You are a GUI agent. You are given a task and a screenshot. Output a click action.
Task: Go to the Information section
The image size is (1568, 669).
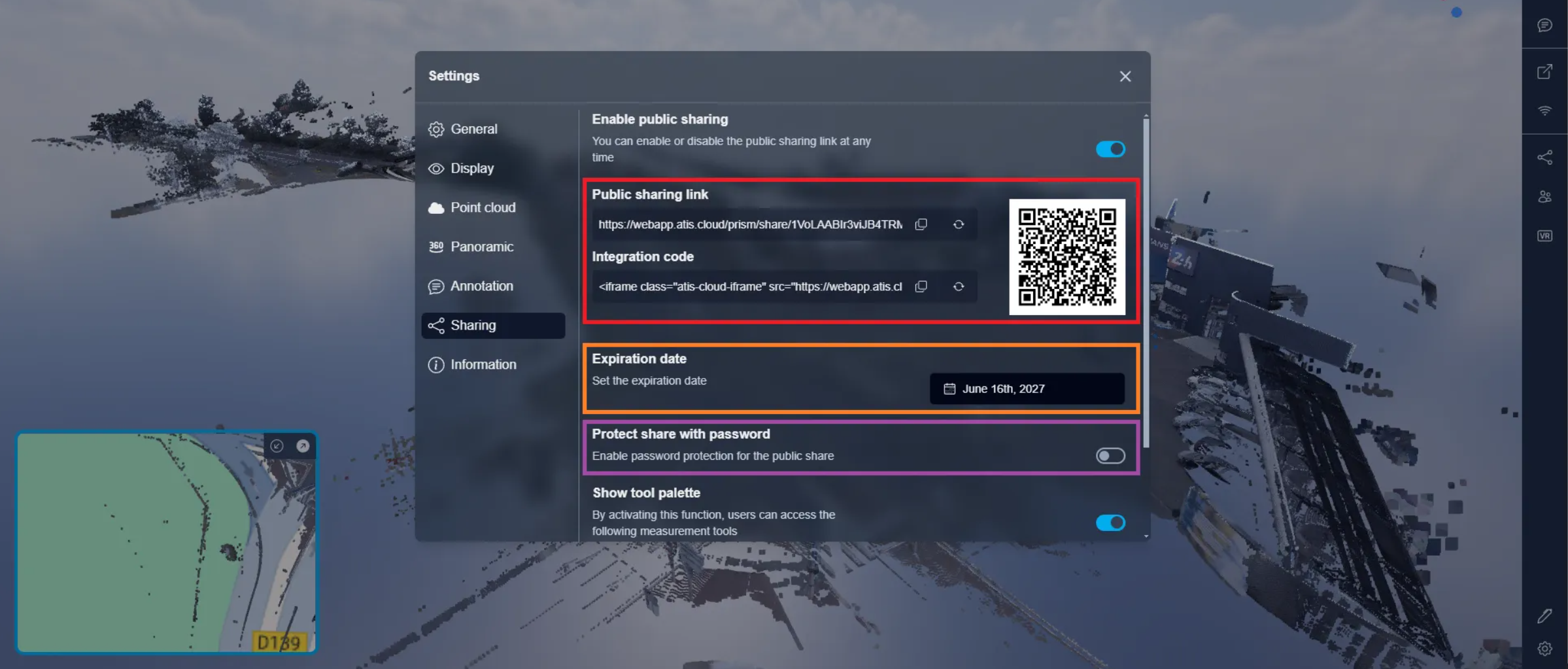[483, 364]
